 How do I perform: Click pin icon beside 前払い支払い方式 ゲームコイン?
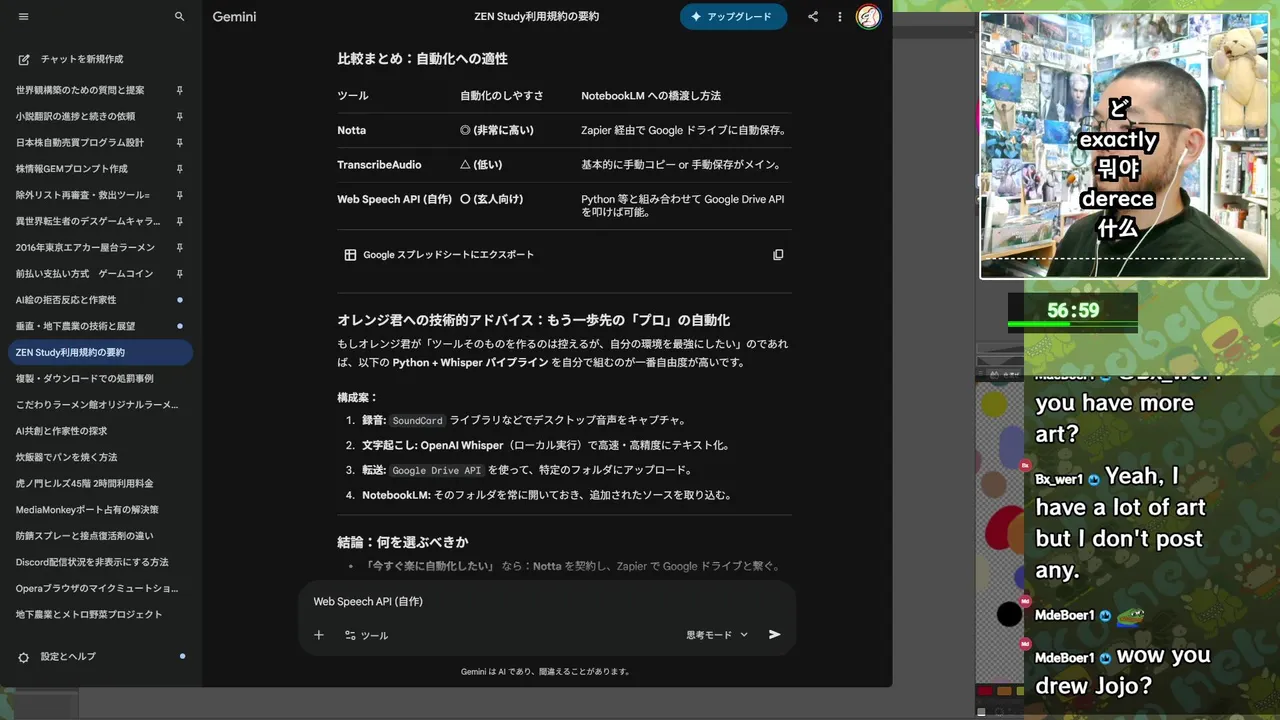coord(180,274)
